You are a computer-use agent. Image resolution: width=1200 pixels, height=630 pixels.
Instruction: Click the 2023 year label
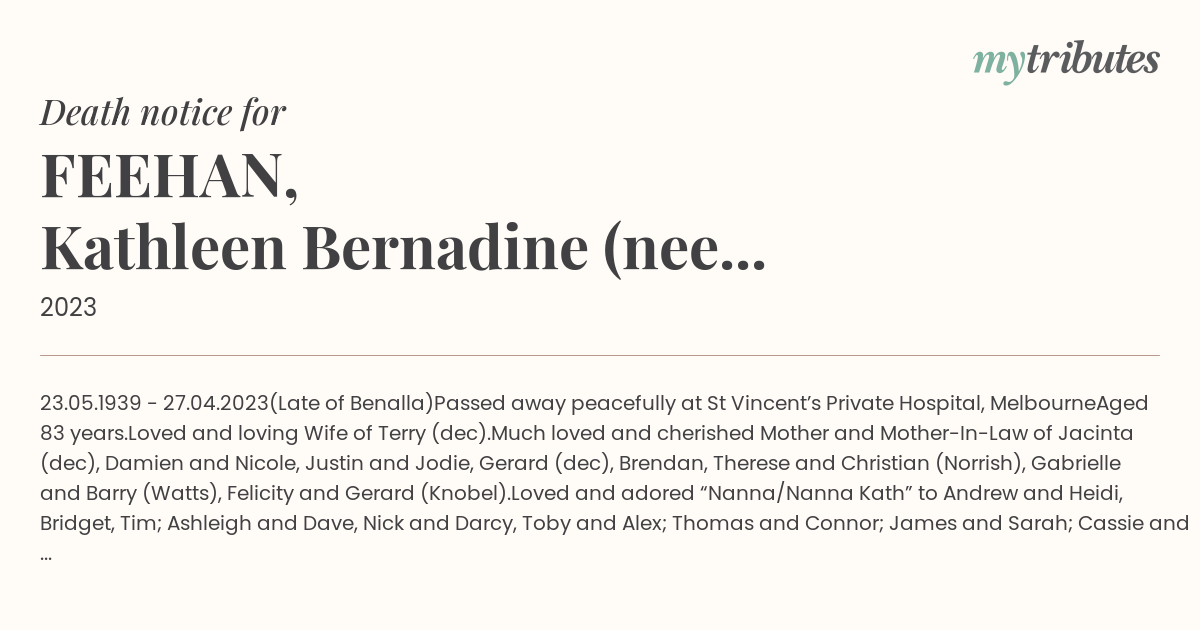tap(68, 307)
